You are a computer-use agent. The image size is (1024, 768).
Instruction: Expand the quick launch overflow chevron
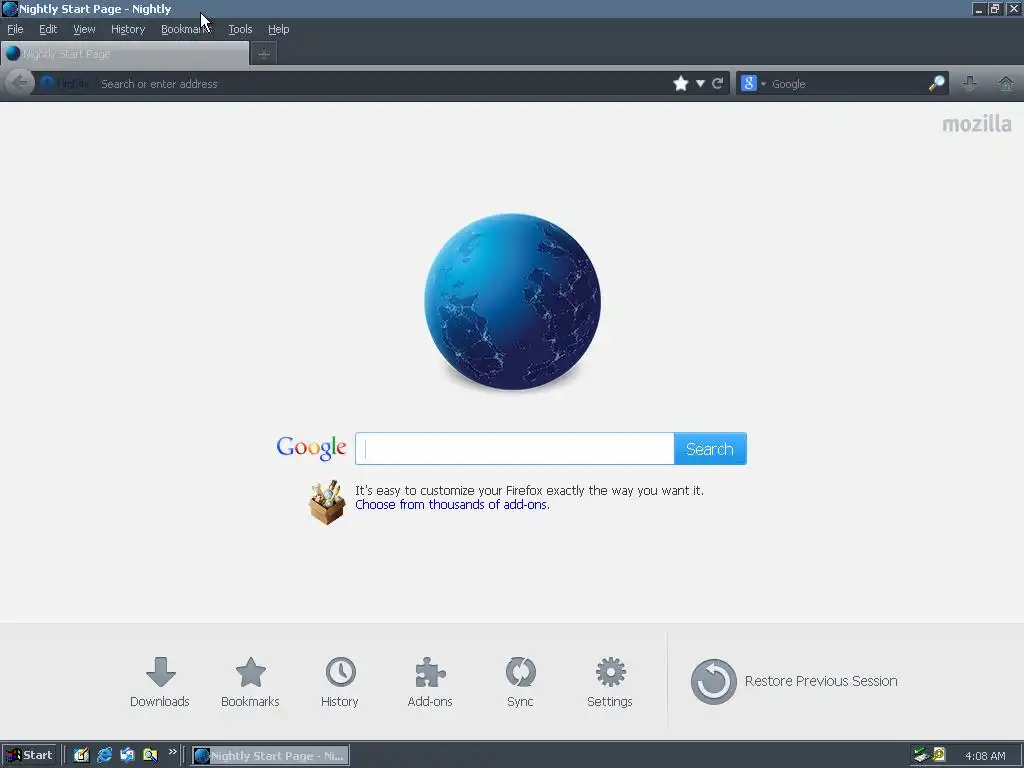tap(172, 752)
